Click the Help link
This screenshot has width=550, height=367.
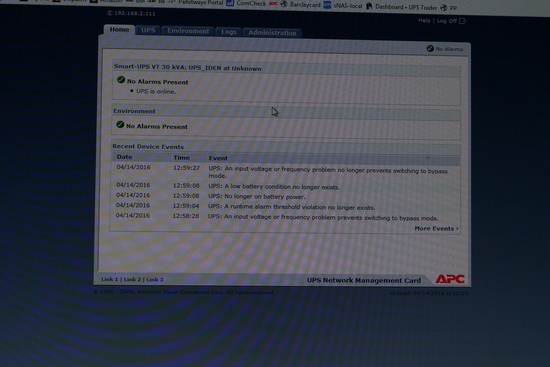coord(424,20)
